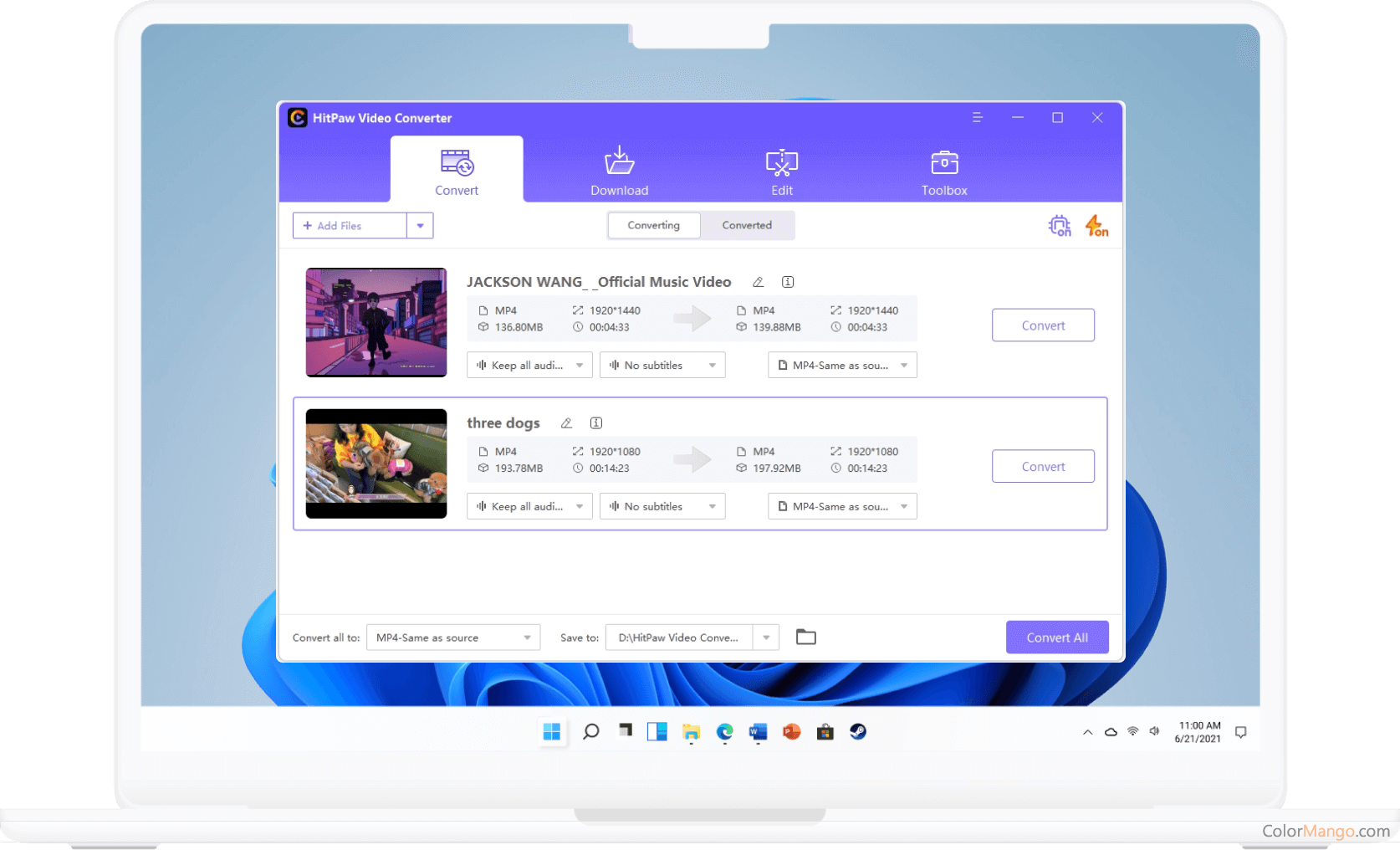Viewport: 1400px width, 850px height.
Task: Open Task View on taskbar
Action: coord(625,730)
